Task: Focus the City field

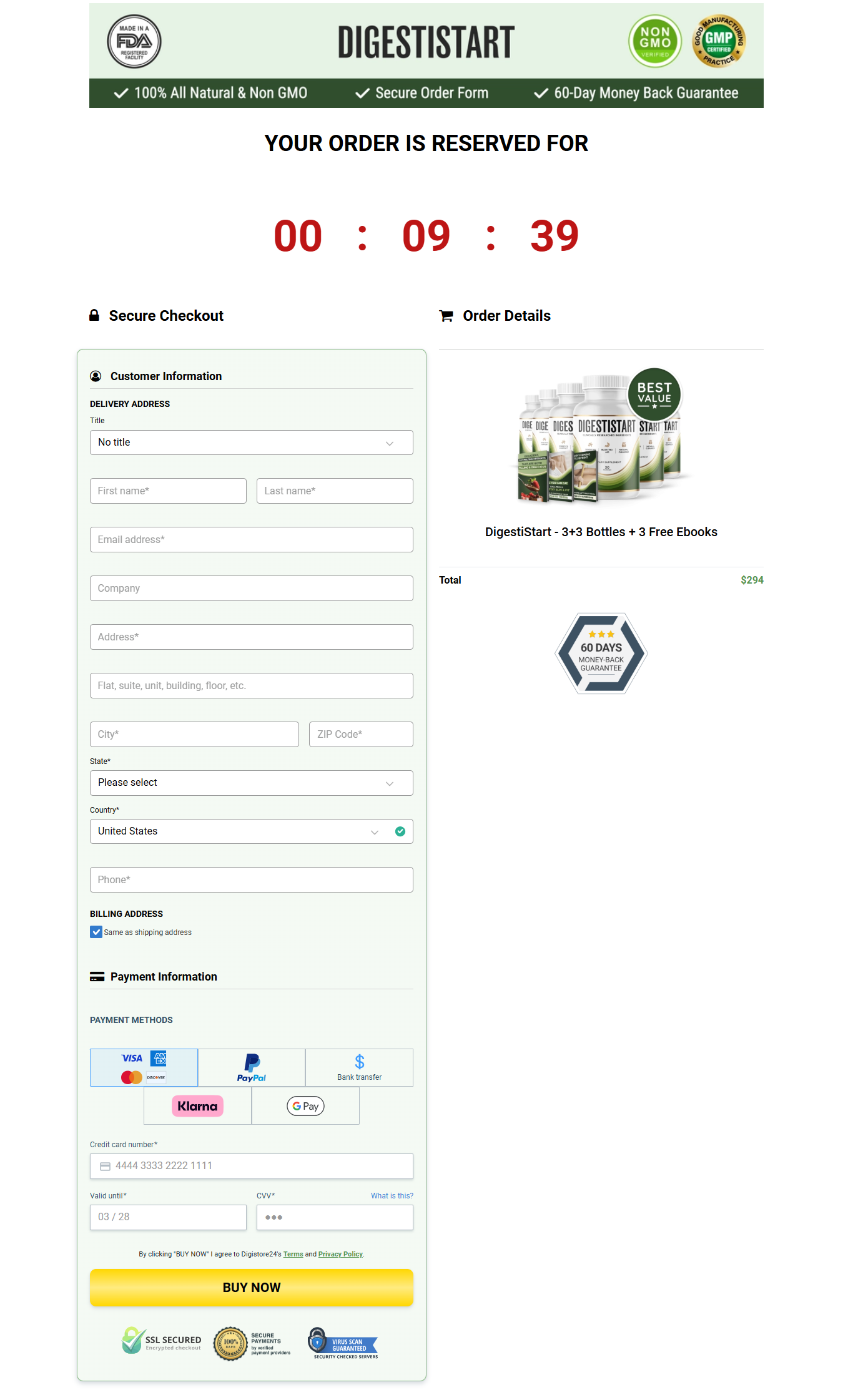Action: 194,735
